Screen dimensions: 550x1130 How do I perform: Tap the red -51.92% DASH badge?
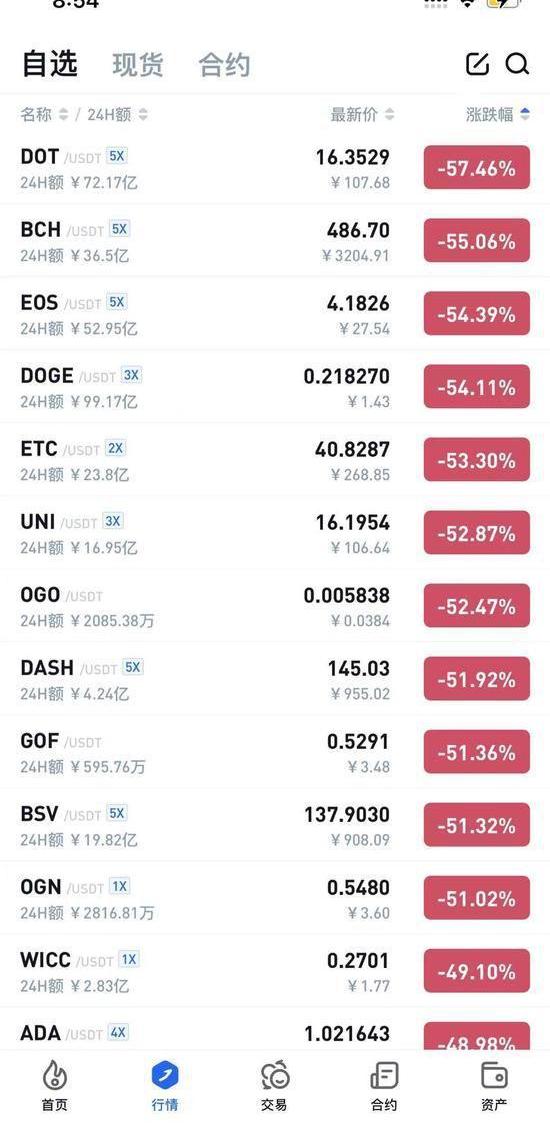tap(476, 679)
